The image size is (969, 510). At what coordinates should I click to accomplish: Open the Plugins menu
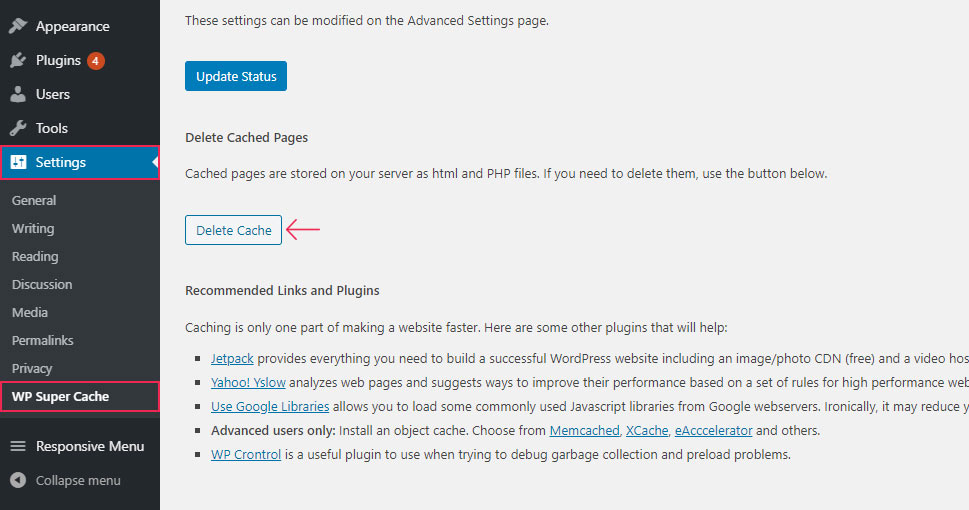pyautogui.click(x=80, y=60)
